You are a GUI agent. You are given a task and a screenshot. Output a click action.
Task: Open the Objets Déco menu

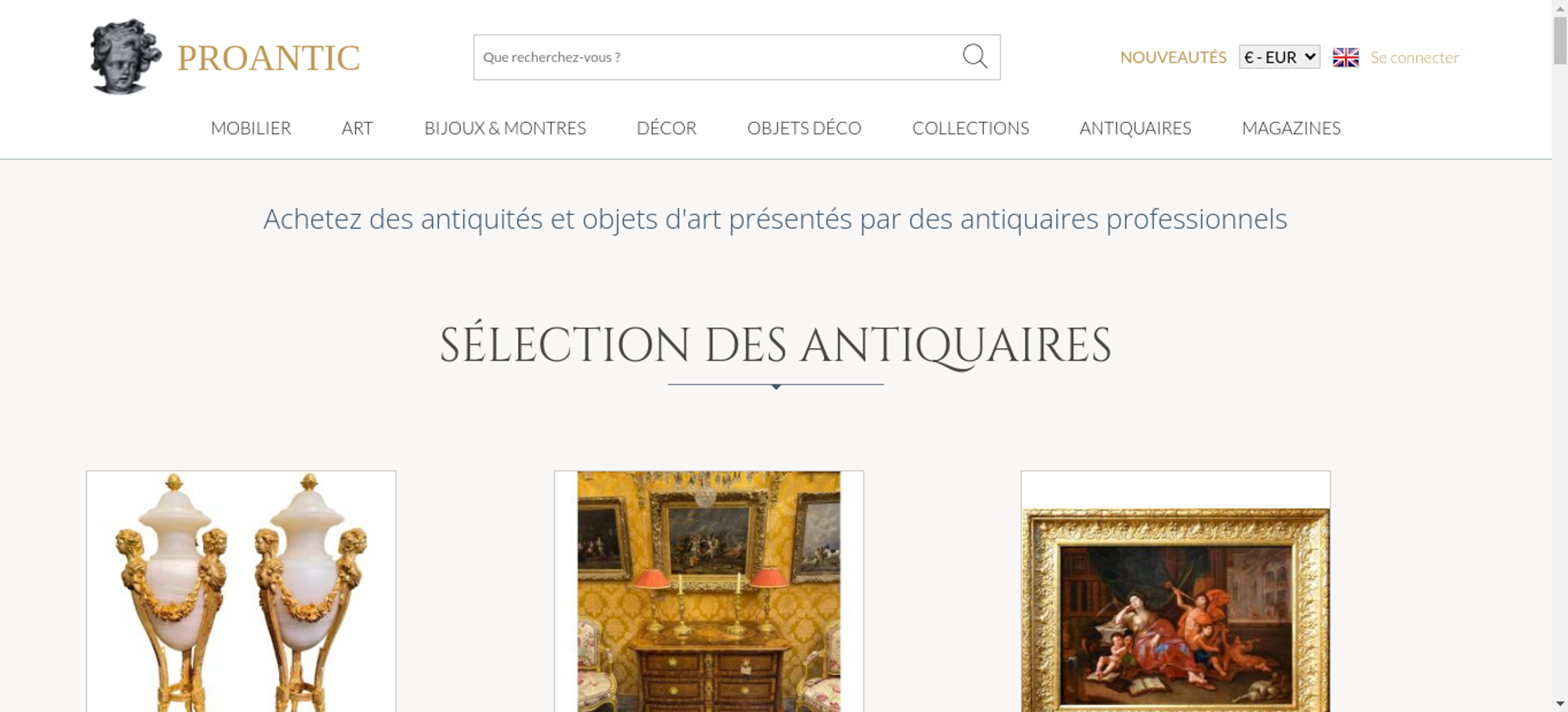coord(804,128)
